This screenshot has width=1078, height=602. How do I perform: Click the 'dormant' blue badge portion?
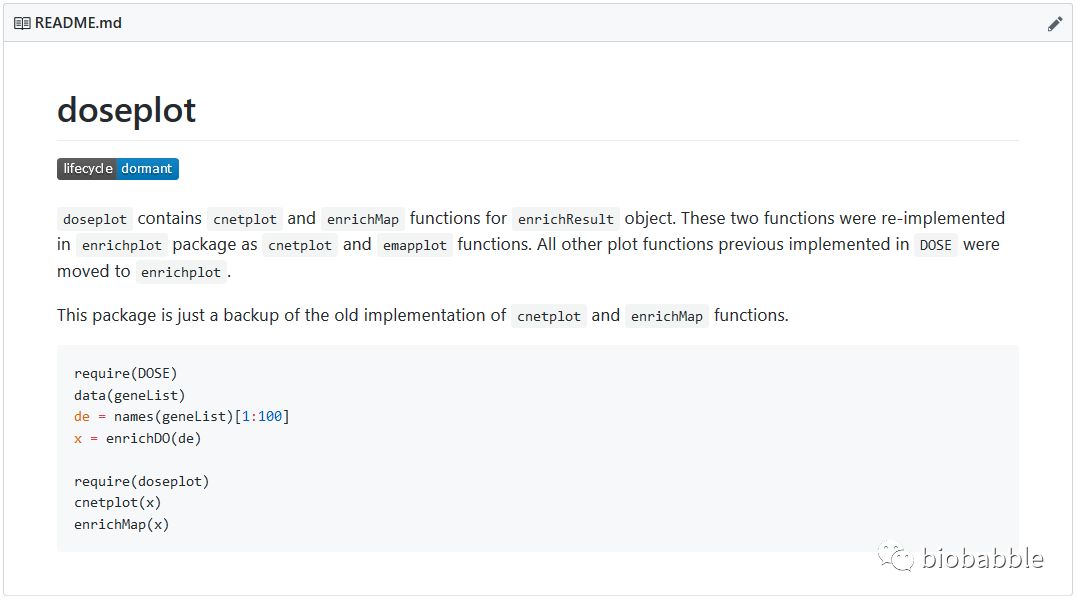point(147,169)
